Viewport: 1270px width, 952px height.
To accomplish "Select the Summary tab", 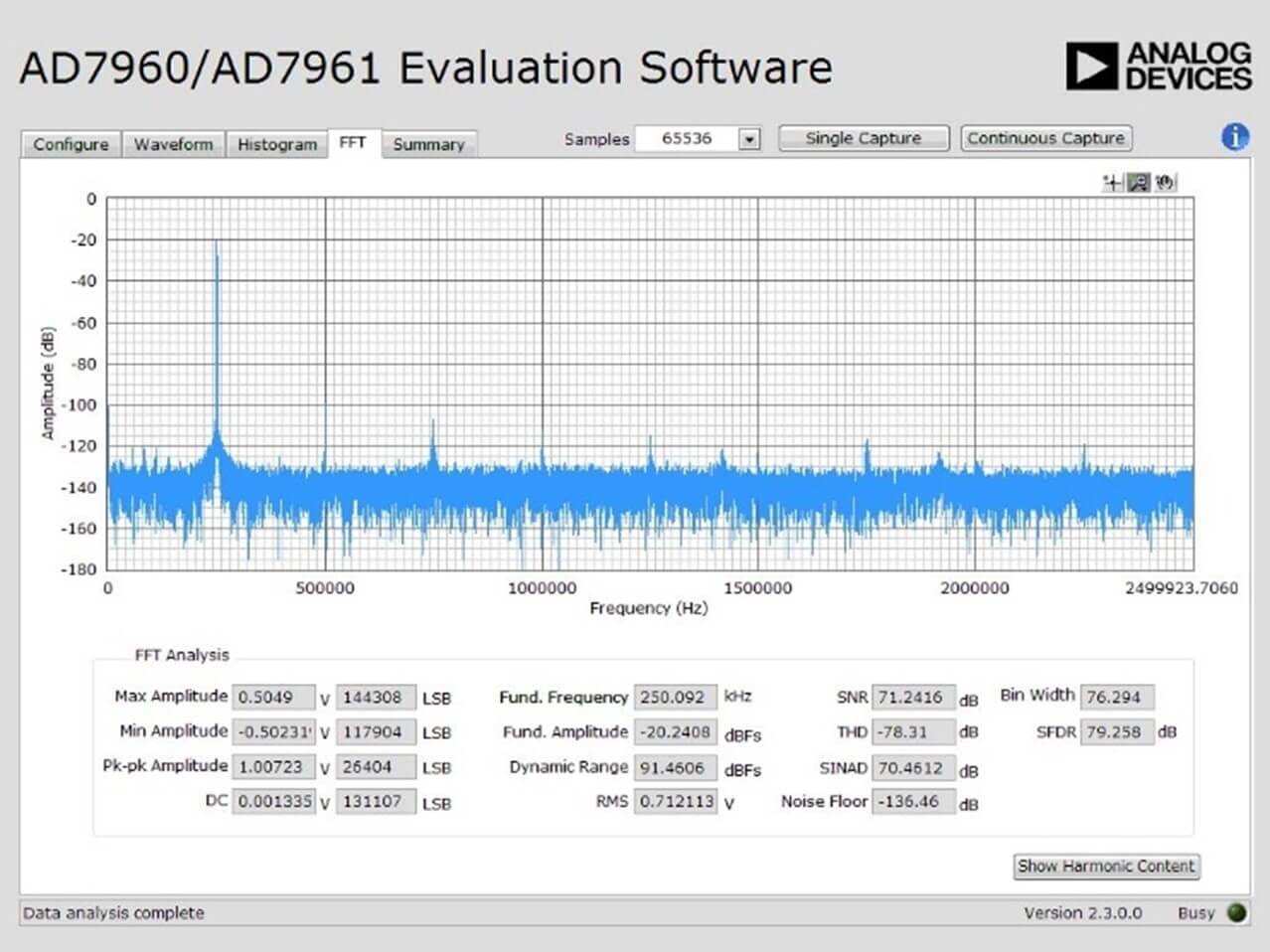I will pyautogui.click(x=428, y=144).
